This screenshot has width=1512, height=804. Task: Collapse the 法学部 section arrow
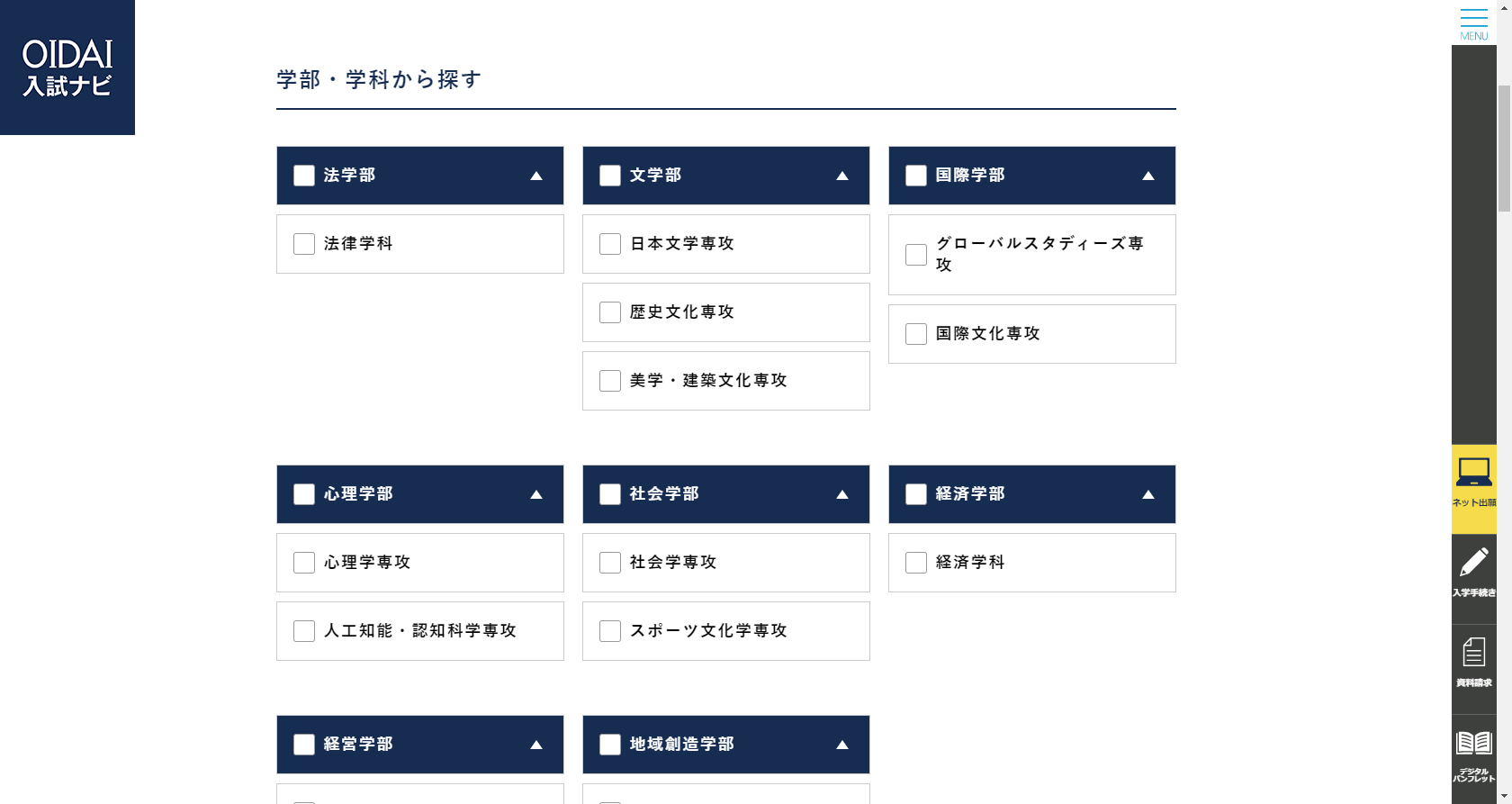[x=536, y=176]
